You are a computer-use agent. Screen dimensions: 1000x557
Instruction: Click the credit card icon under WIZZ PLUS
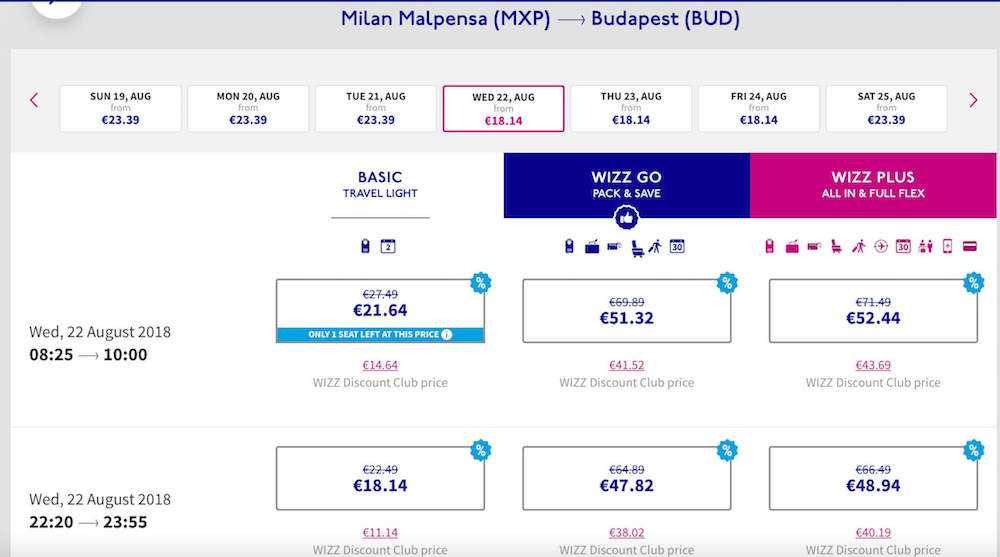pyautogui.click(x=969, y=246)
